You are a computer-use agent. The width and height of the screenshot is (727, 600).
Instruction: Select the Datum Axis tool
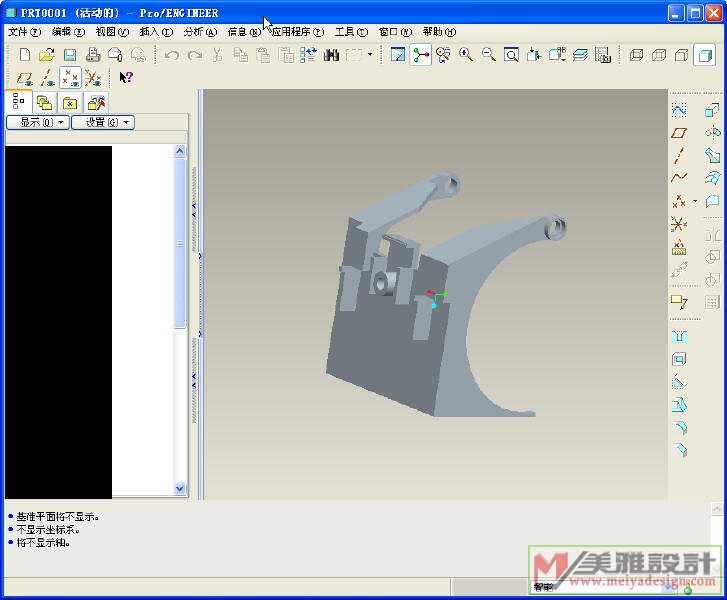679,155
